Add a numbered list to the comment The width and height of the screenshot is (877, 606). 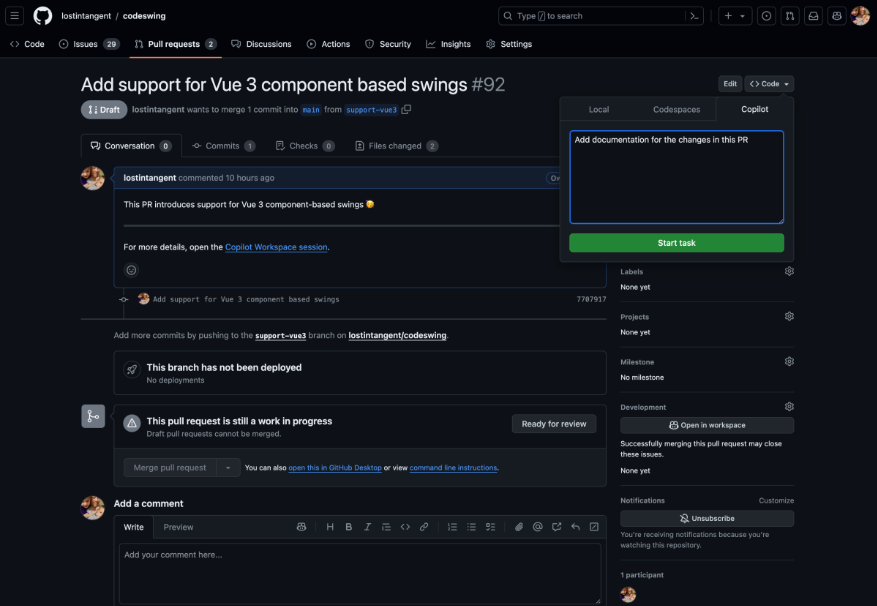coord(451,527)
